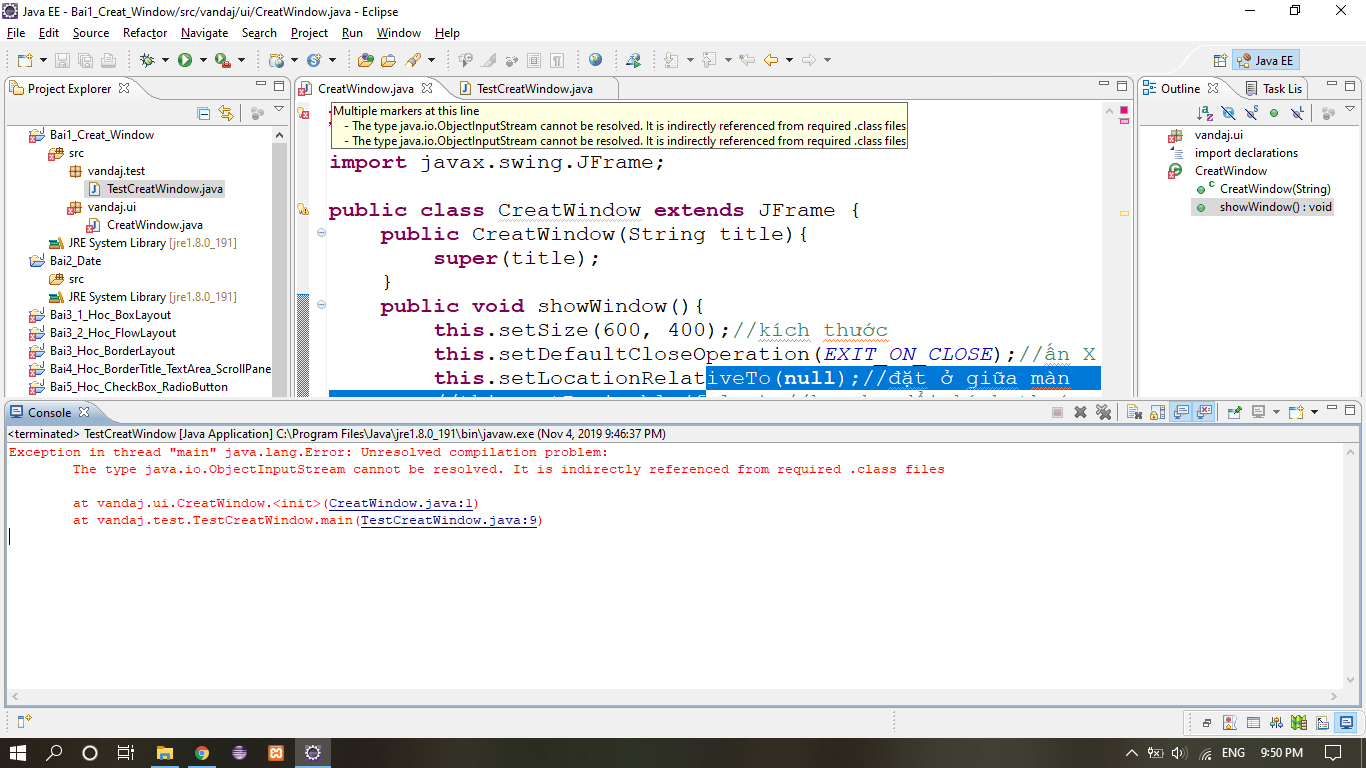Click Collapse All in Project Explorer
The height and width of the screenshot is (768, 1366).
[204, 113]
